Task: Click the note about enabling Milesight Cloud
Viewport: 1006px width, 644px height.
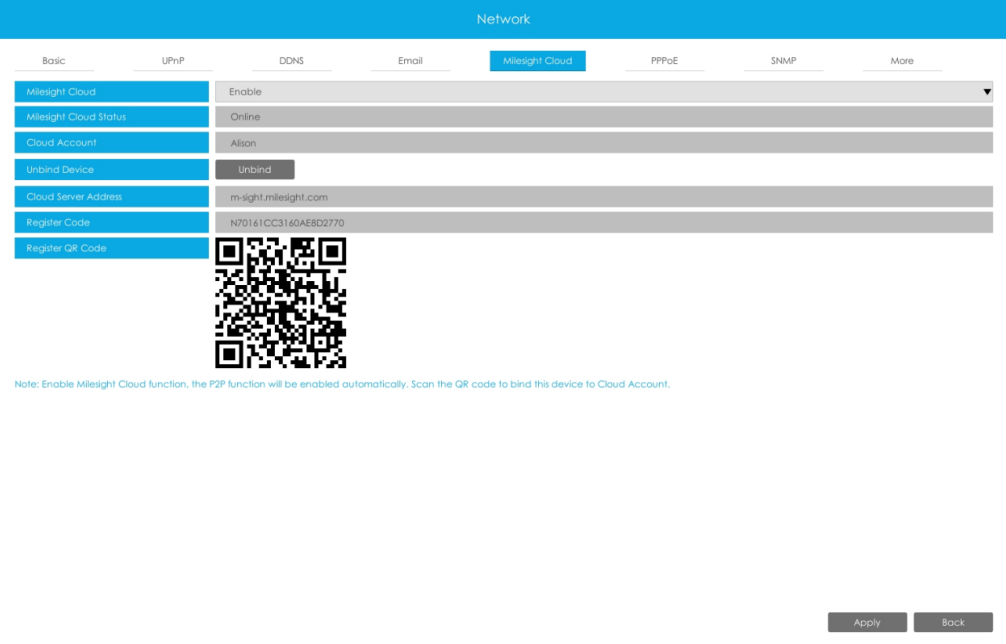Action: coord(342,384)
